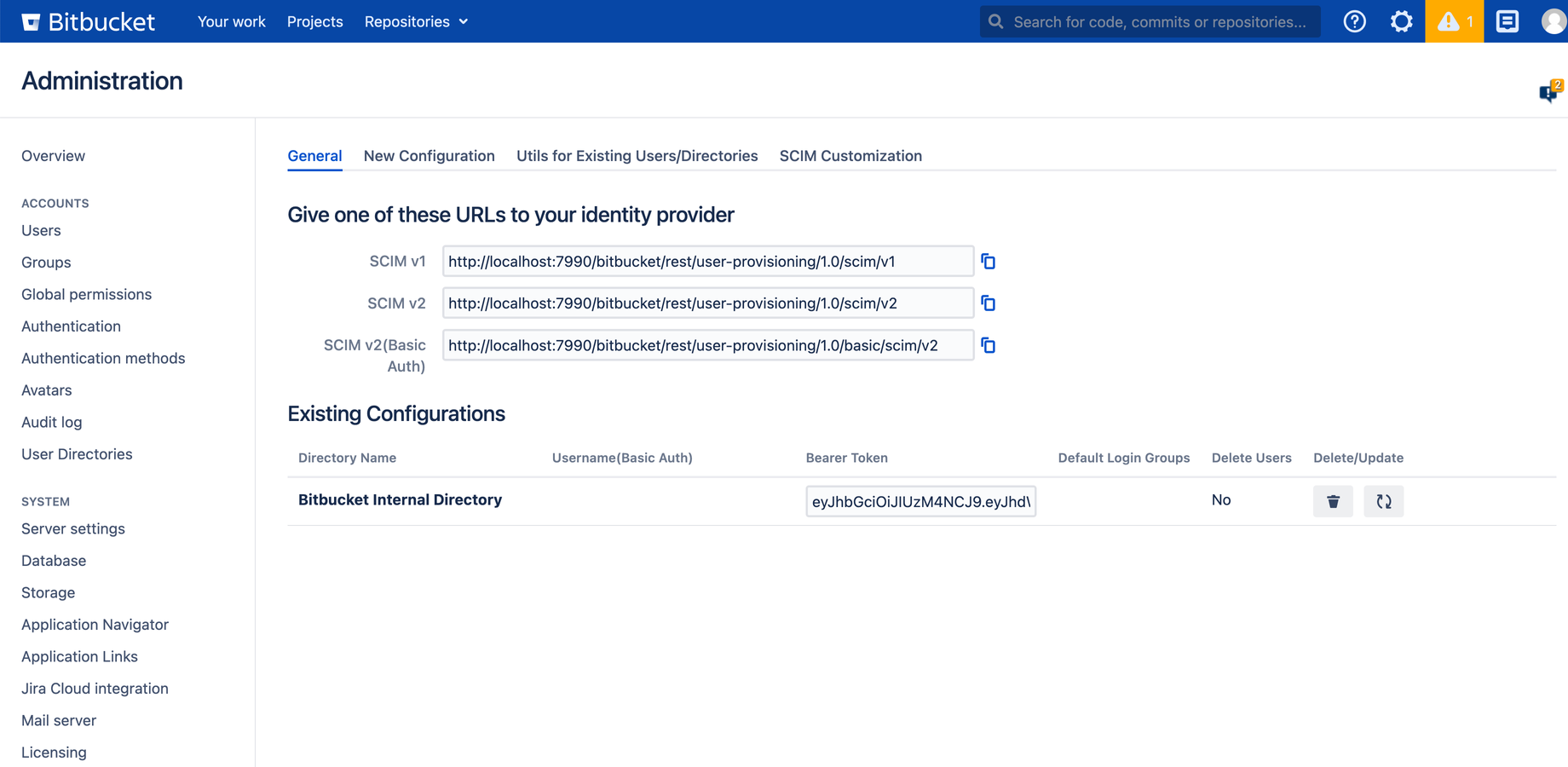Open Jira Cloud integration page
Viewport: 1568px width, 767px height.
coord(95,689)
